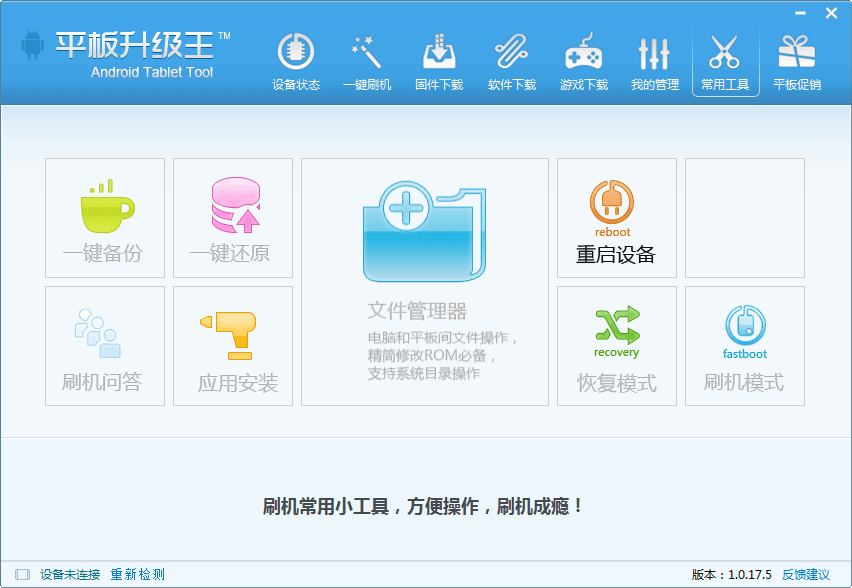Click 重新检测 to re-detect device
Screen dimensions: 852x588
[x=137, y=574]
